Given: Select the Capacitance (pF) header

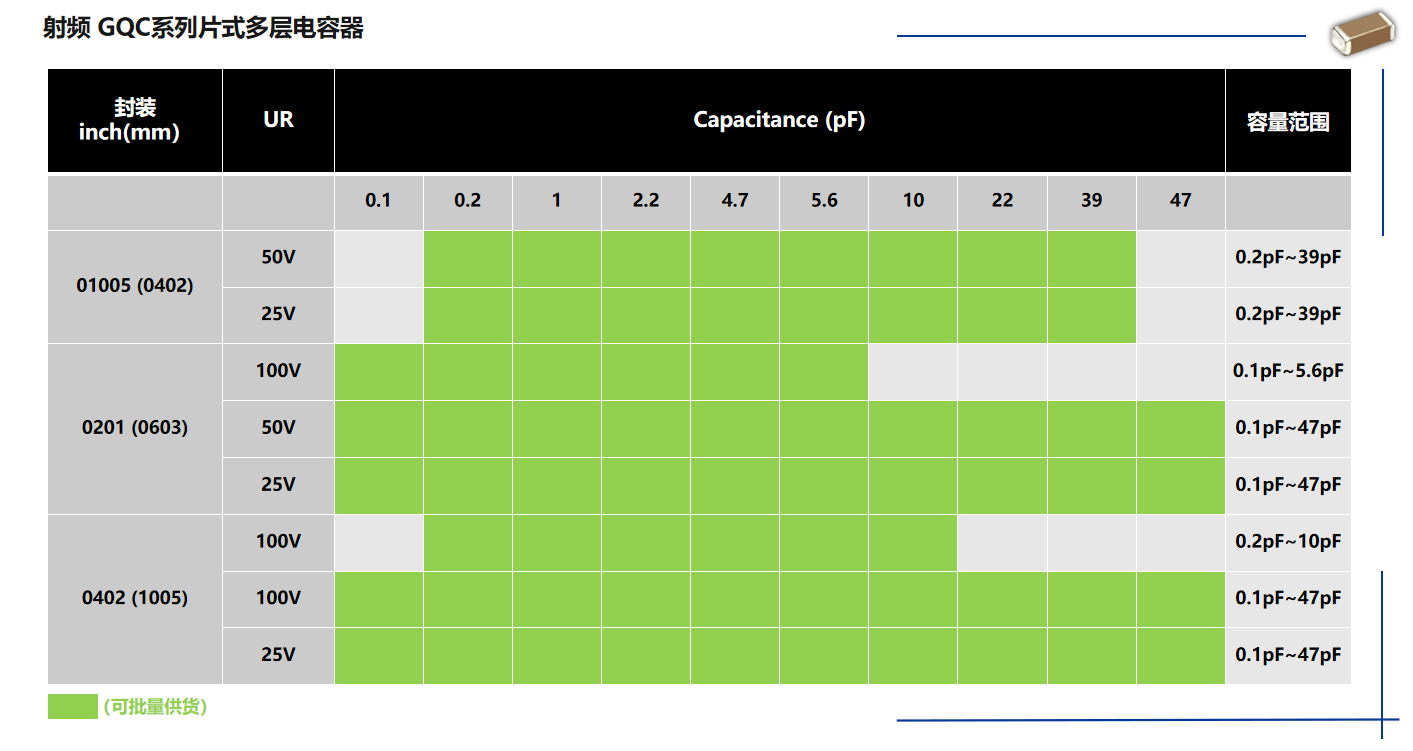Looking at the screenshot, I should click(x=779, y=120).
